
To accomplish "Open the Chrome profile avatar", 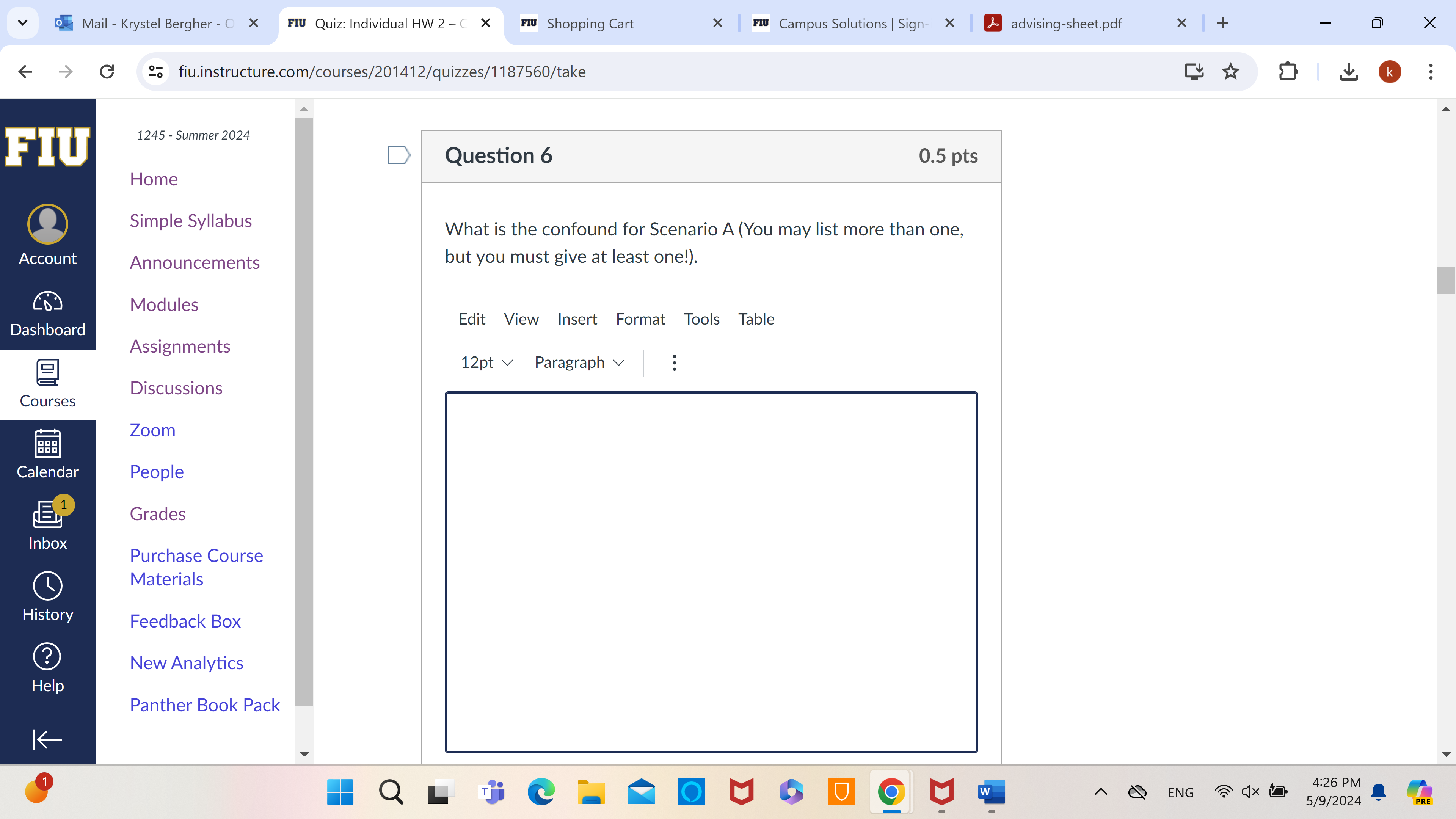I will click(1389, 72).
